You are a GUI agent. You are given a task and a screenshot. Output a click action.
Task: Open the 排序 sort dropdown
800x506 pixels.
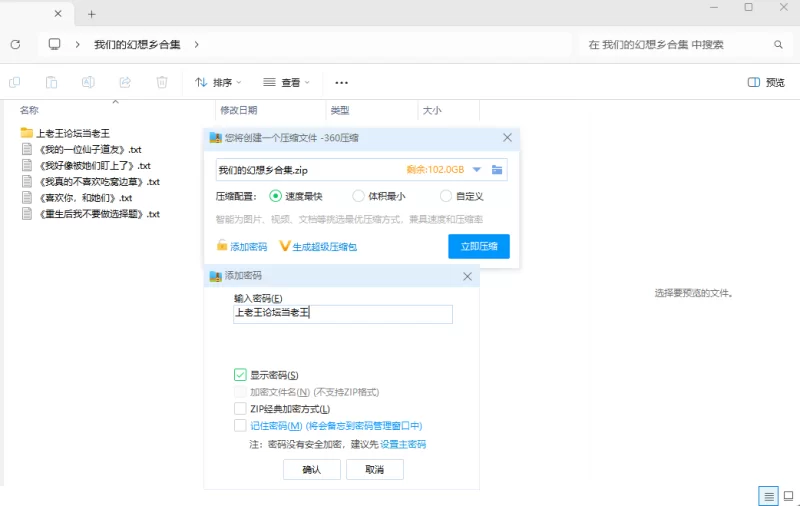pos(218,83)
